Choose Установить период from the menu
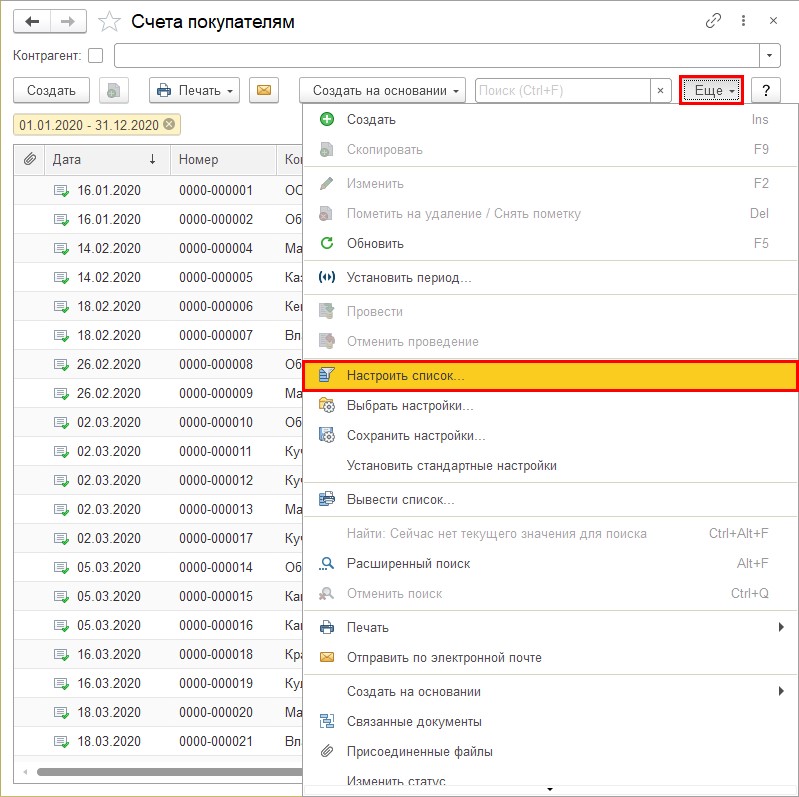 (408, 277)
